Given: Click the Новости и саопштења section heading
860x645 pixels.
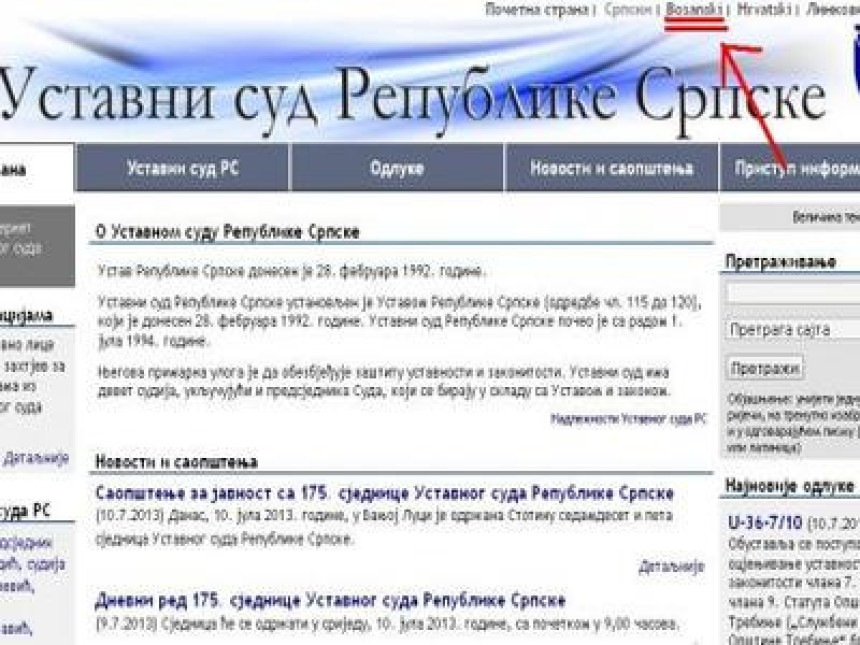Looking at the screenshot, I should click(177, 462).
